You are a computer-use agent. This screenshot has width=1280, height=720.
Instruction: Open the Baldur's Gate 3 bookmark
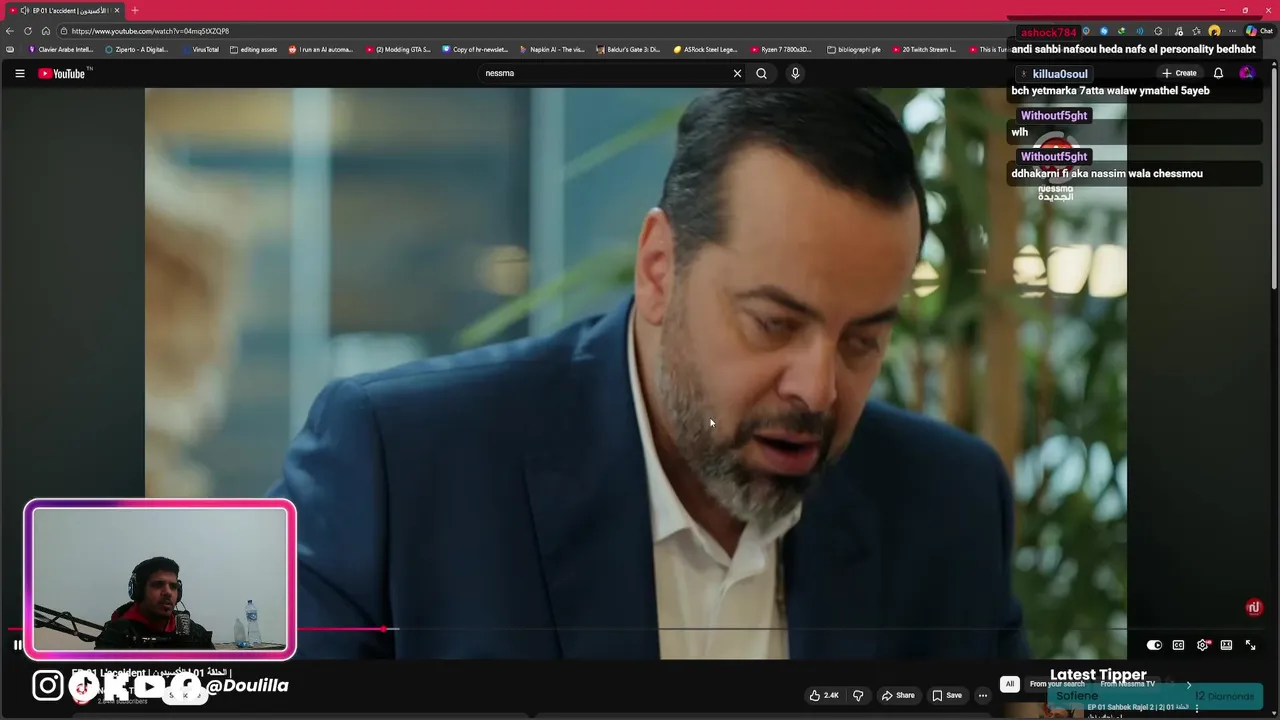pos(629,49)
